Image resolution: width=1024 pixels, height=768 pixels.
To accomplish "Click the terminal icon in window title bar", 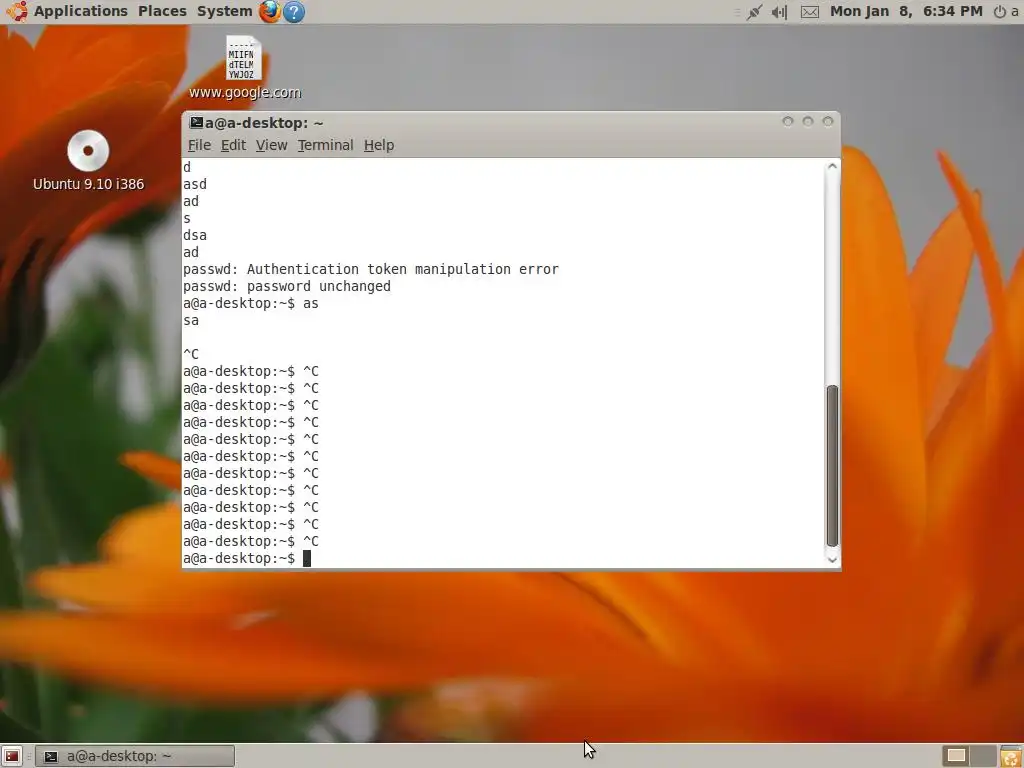I will [x=196, y=122].
